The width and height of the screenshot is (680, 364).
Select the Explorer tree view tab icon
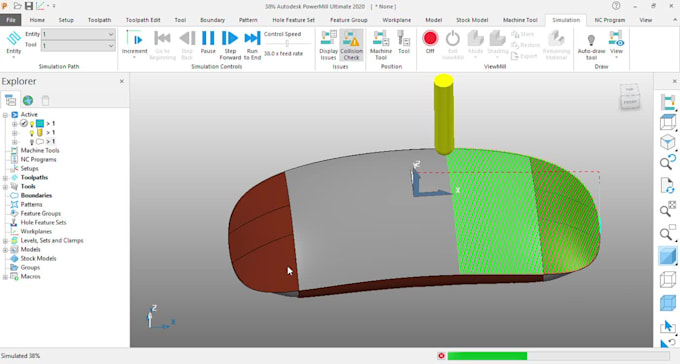(x=10, y=100)
